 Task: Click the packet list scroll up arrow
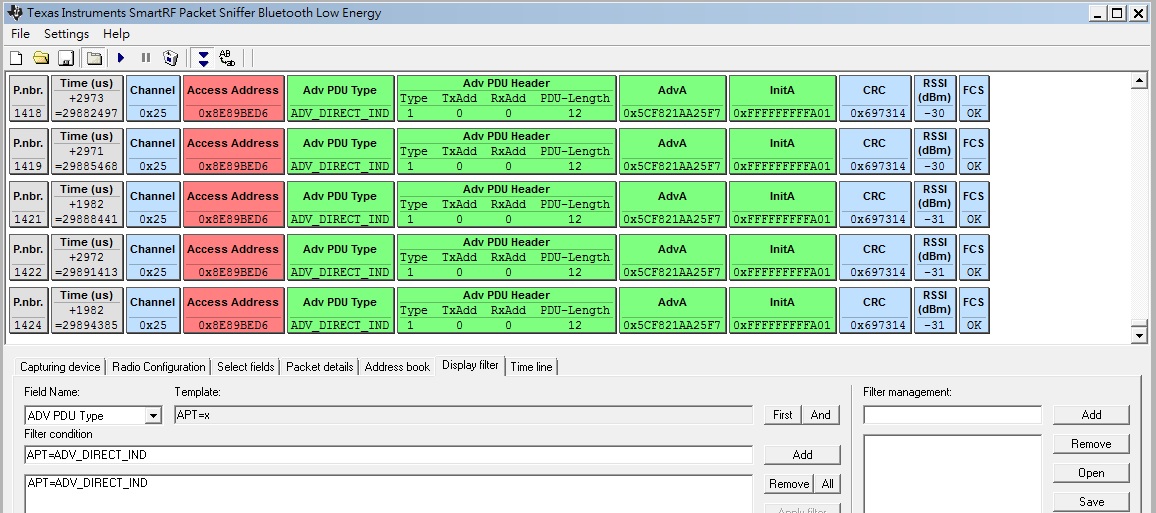click(x=1139, y=81)
